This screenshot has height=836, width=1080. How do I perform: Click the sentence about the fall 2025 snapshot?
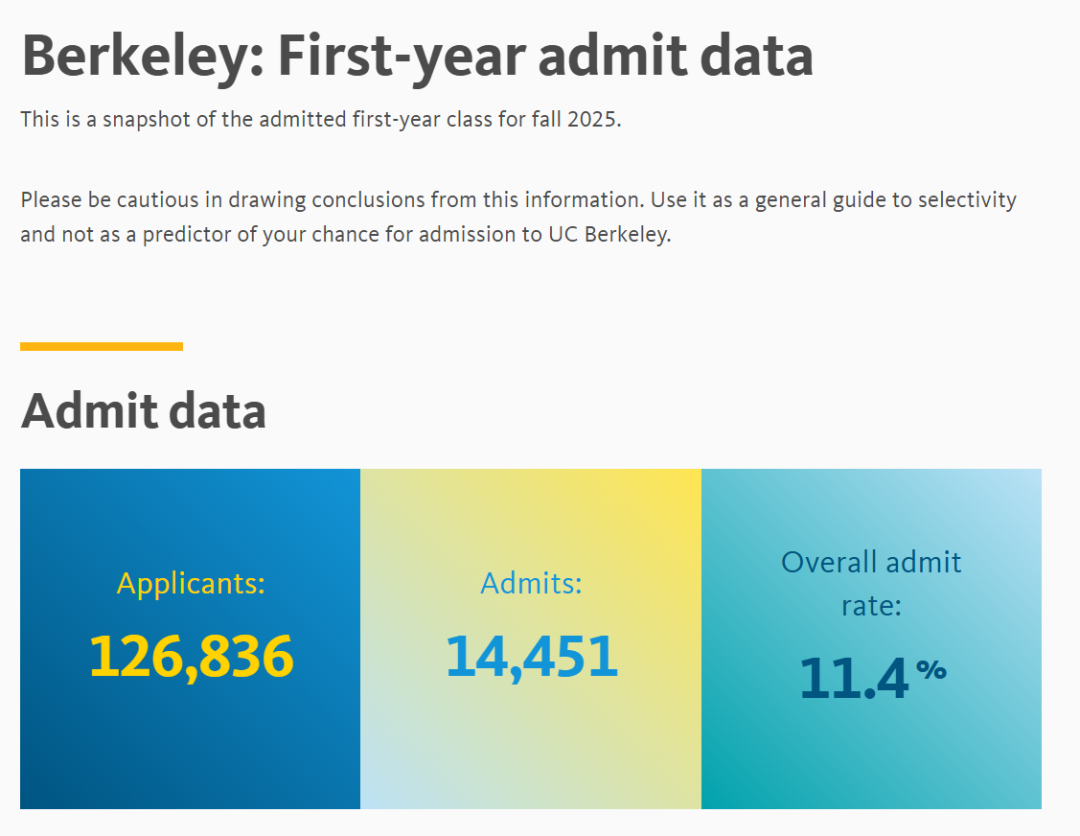320,120
